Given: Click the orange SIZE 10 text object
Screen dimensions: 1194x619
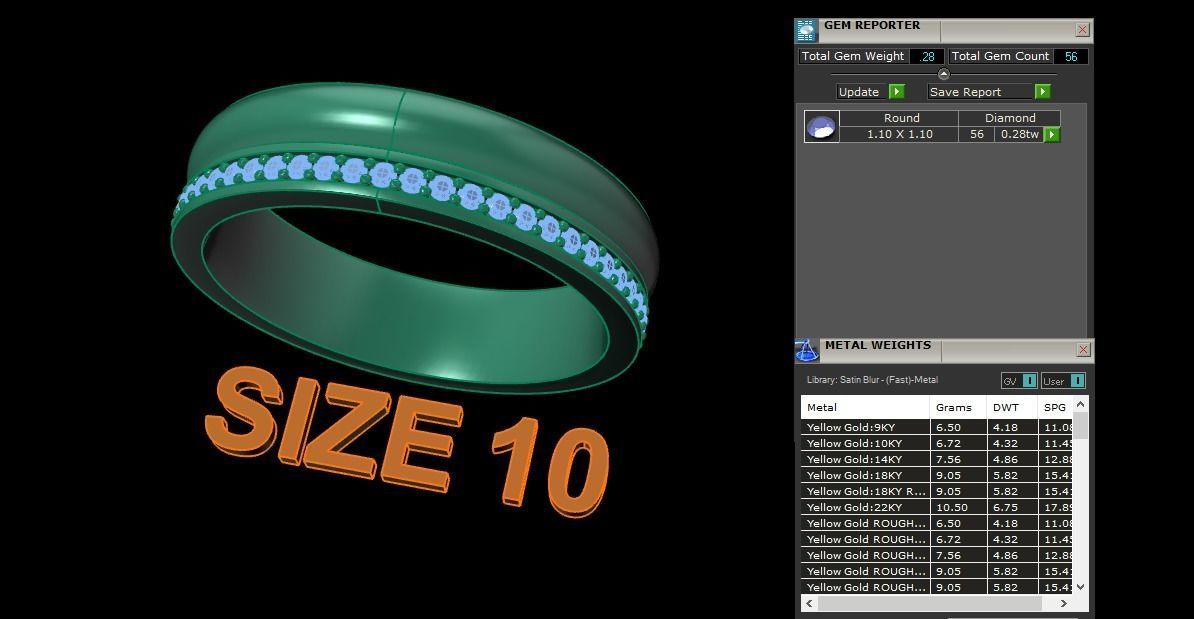Looking at the screenshot, I should click(x=407, y=440).
